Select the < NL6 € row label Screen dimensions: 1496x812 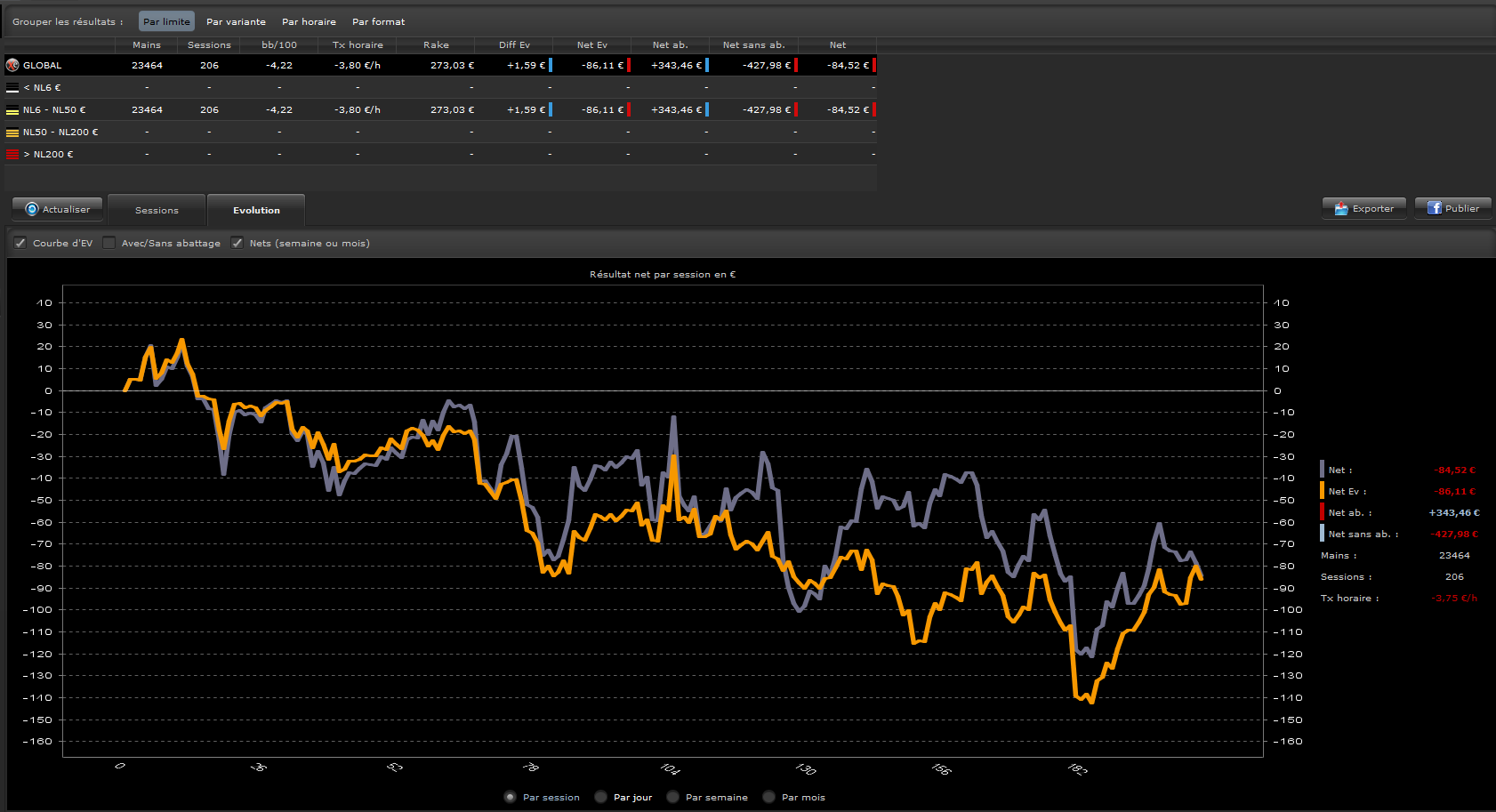(42, 88)
